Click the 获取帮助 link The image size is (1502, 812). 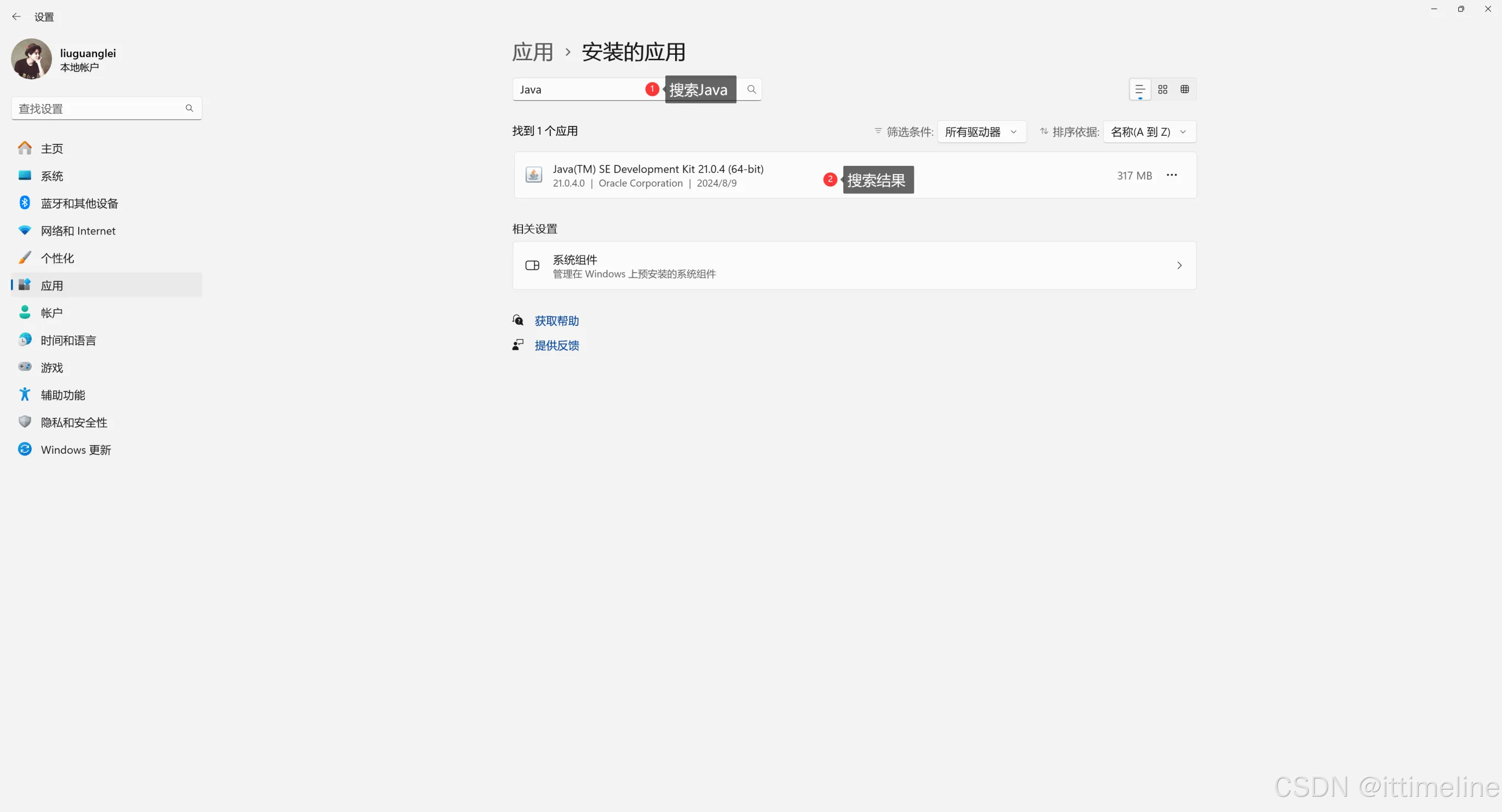556,321
